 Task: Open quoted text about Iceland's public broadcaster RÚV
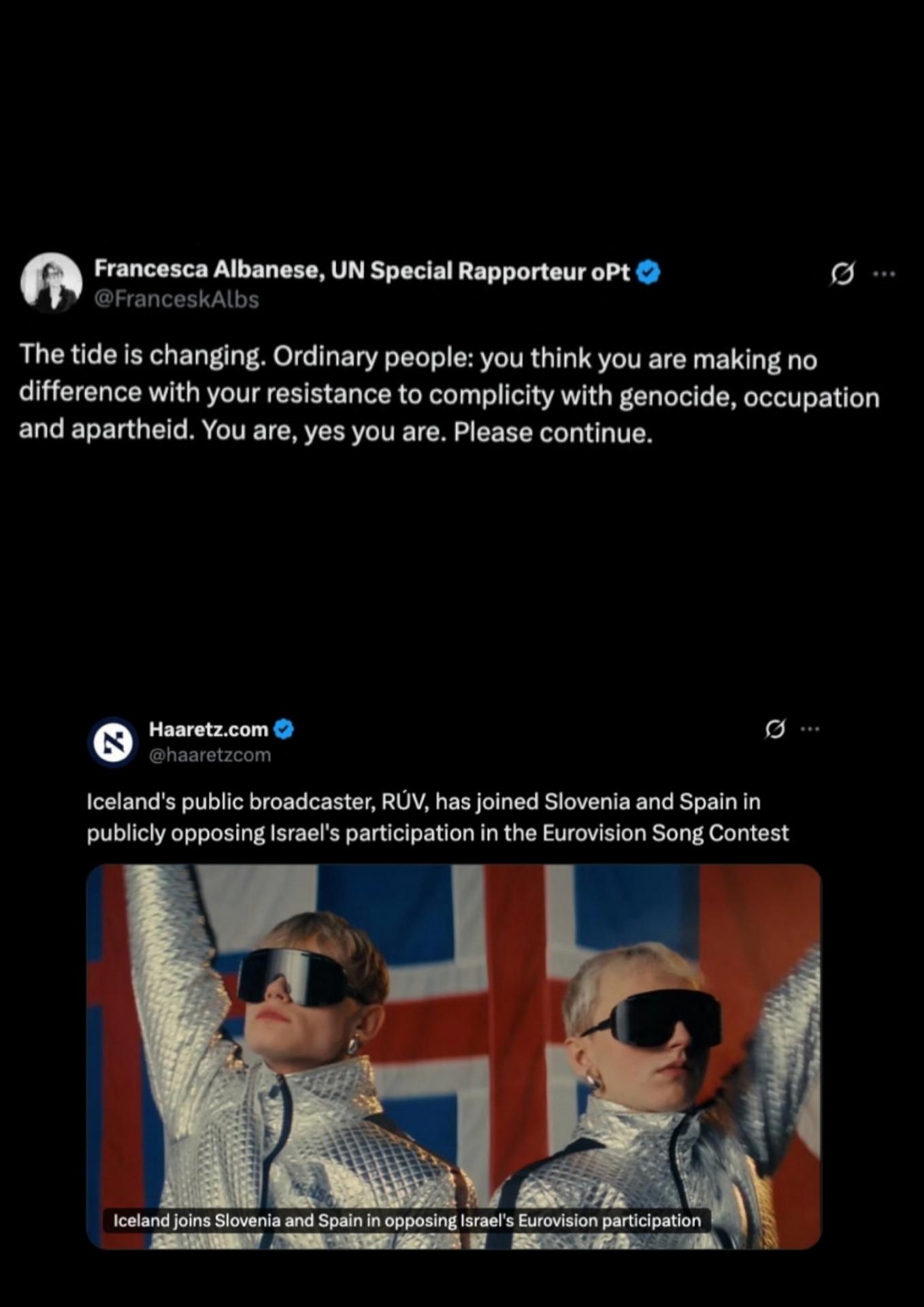(x=438, y=817)
